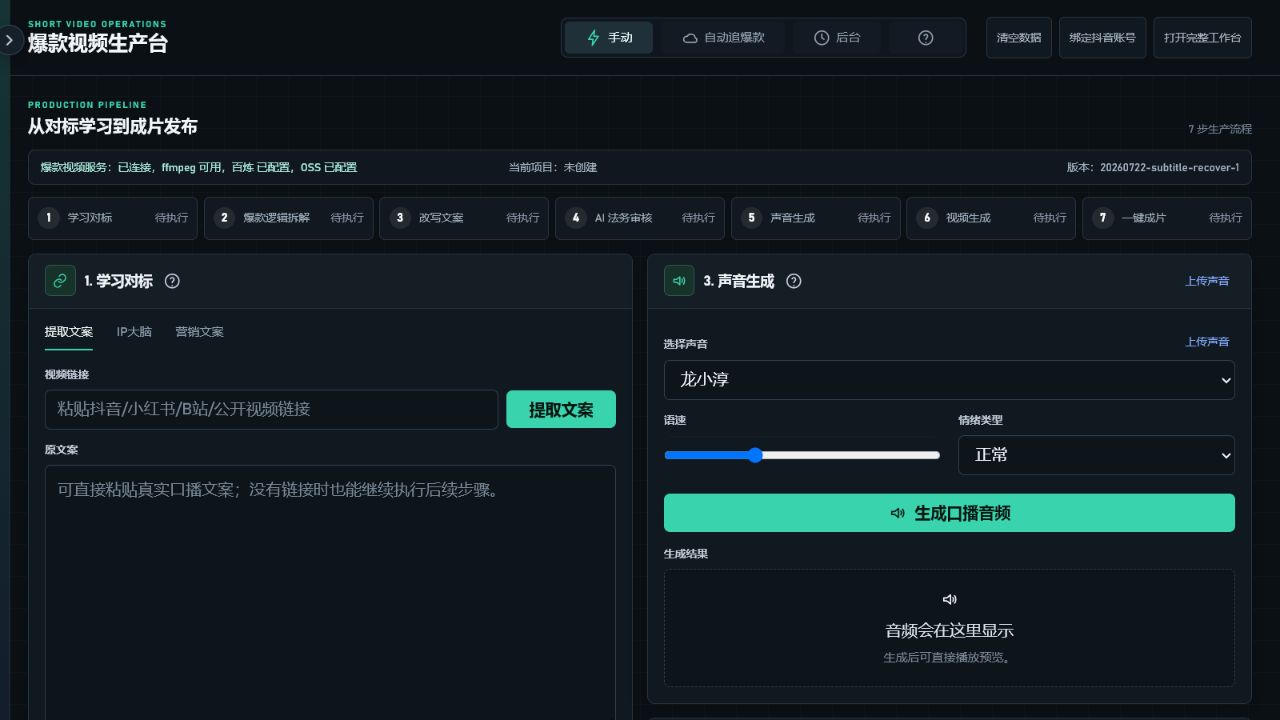Switch to 手动 mode tab
Screen dimensions: 1280x720
609,38
